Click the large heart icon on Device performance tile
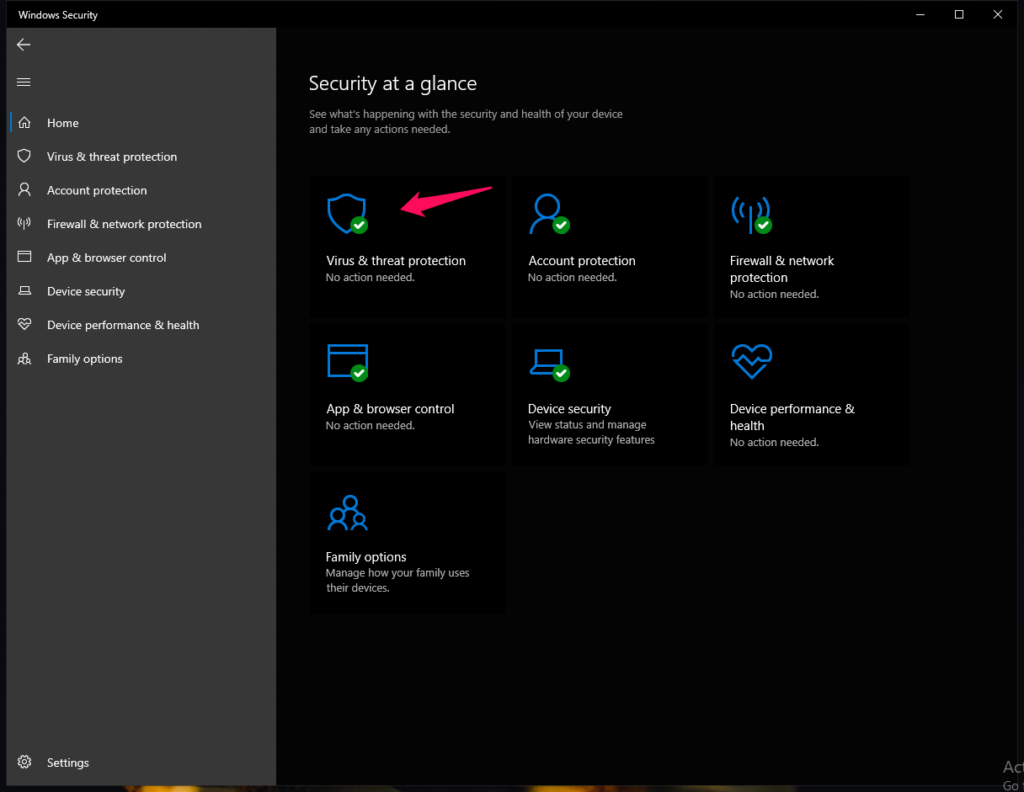1024x792 pixels. tap(752, 361)
